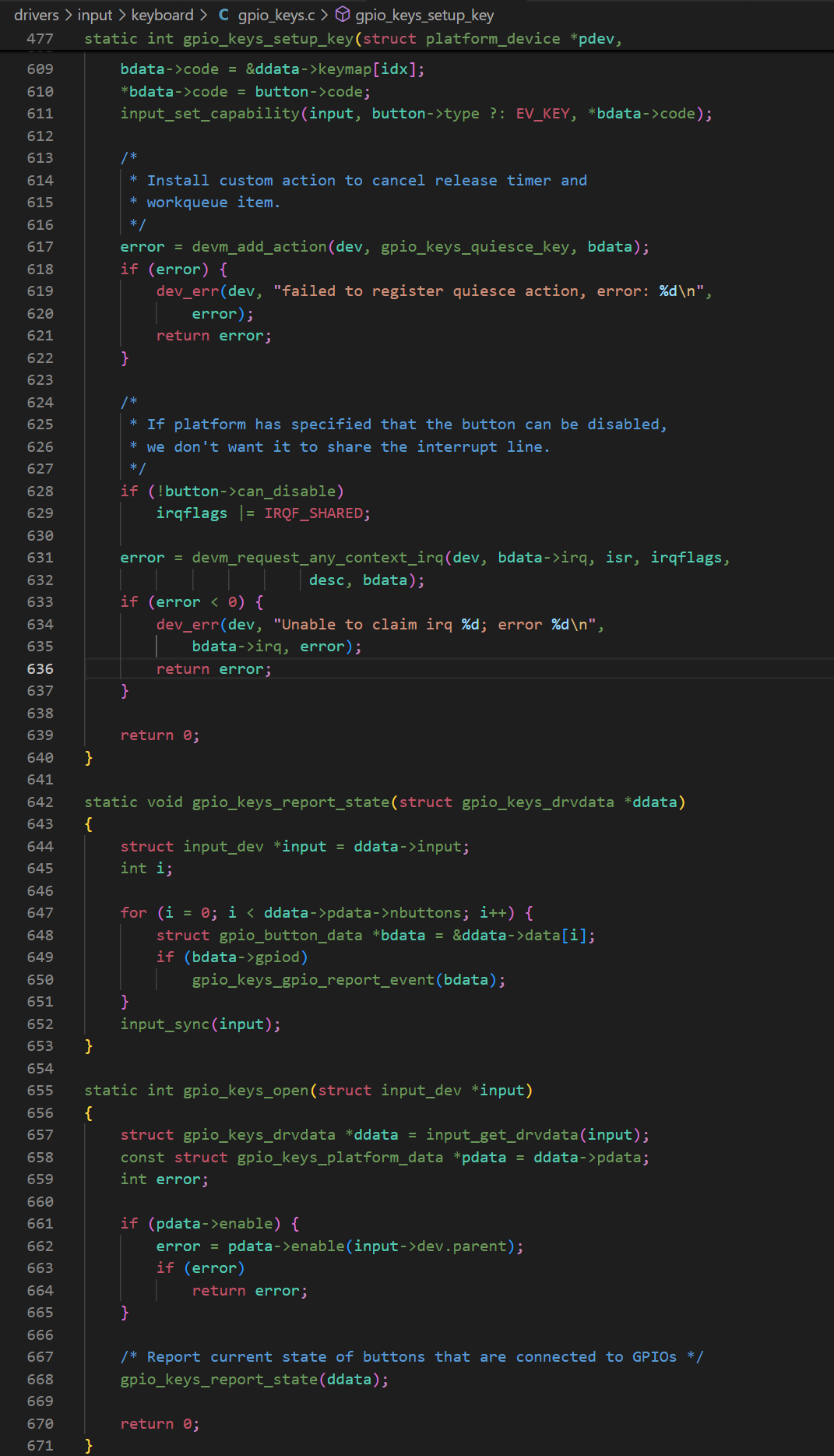This screenshot has width=834, height=1456.
Task: Click 'devm_add_action' function call
Action: [x=259, y=247]
